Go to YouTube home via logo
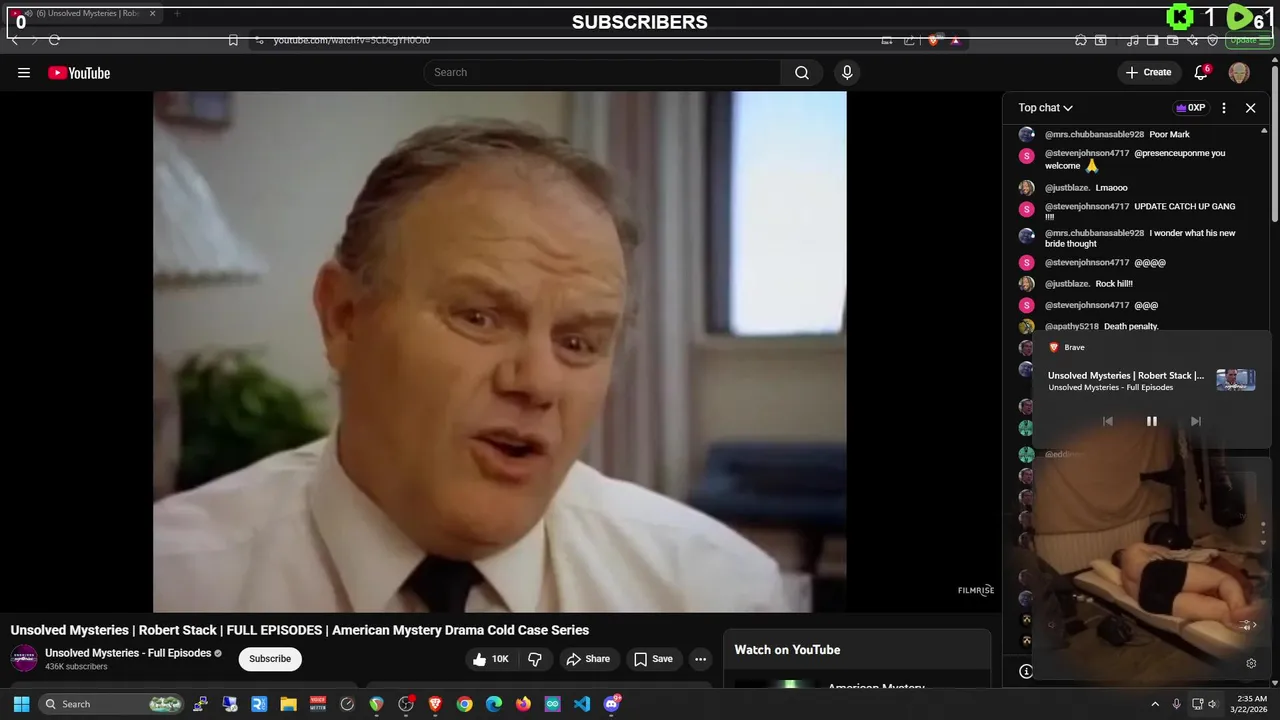The height and width of the screenshot is (720, 1280). pos(79,72)
